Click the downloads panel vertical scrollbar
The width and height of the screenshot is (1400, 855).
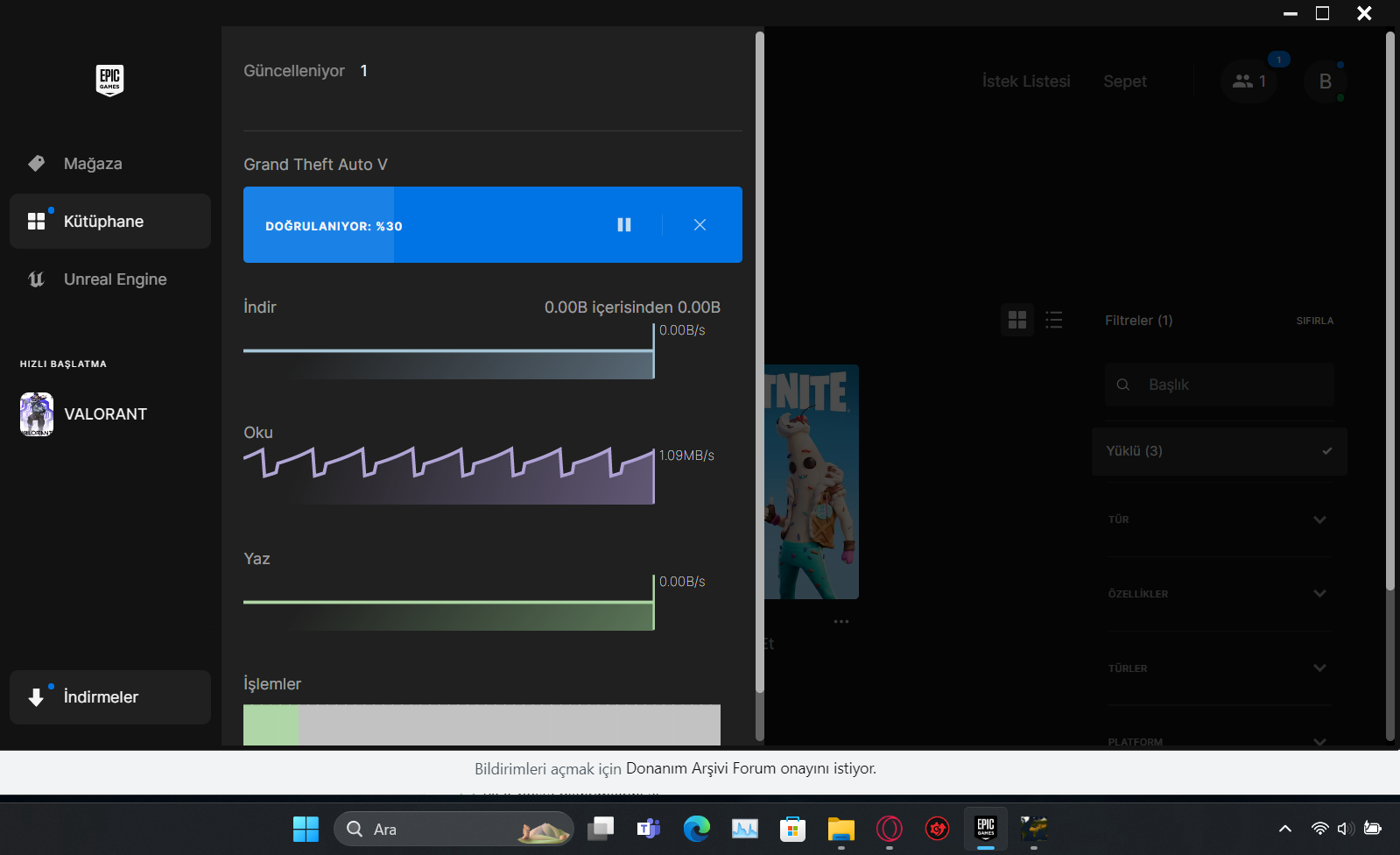pos(759,362)
